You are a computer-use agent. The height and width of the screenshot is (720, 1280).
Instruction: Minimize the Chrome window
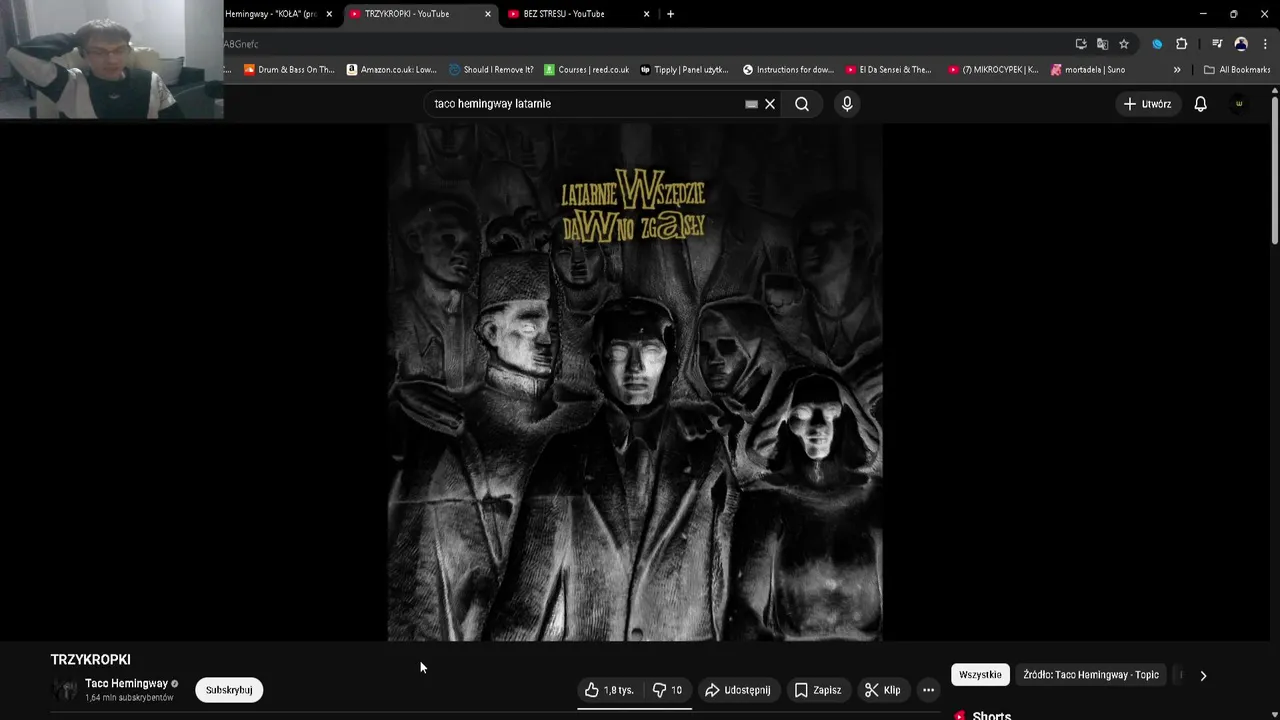pyautogui.click(x=1203, y=14)
